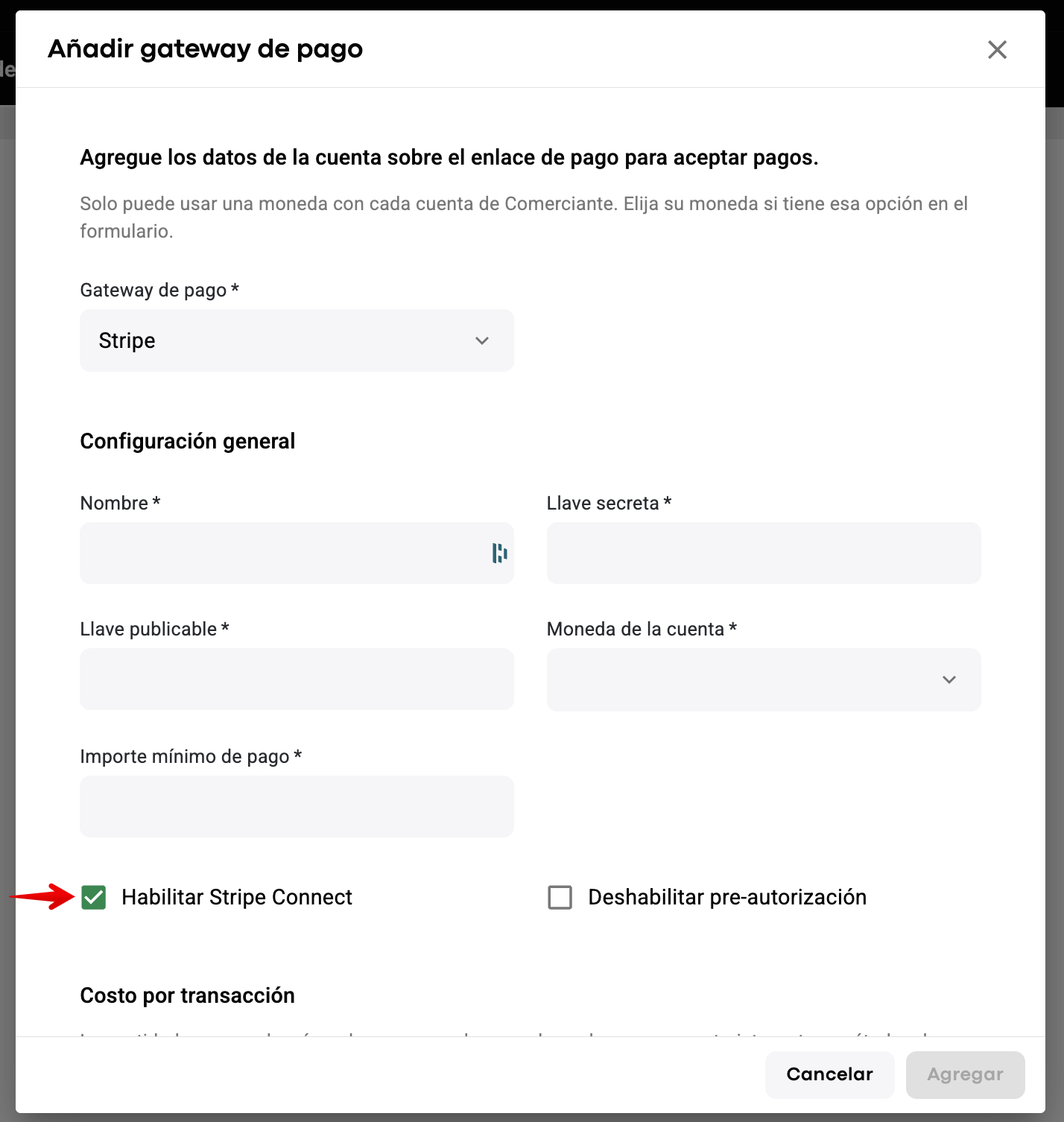Image resolution: width=1064 pixels, height=1122 pixels.
Task: Click the chevron in Moneda de la cuenta
Action: (949, 679)
